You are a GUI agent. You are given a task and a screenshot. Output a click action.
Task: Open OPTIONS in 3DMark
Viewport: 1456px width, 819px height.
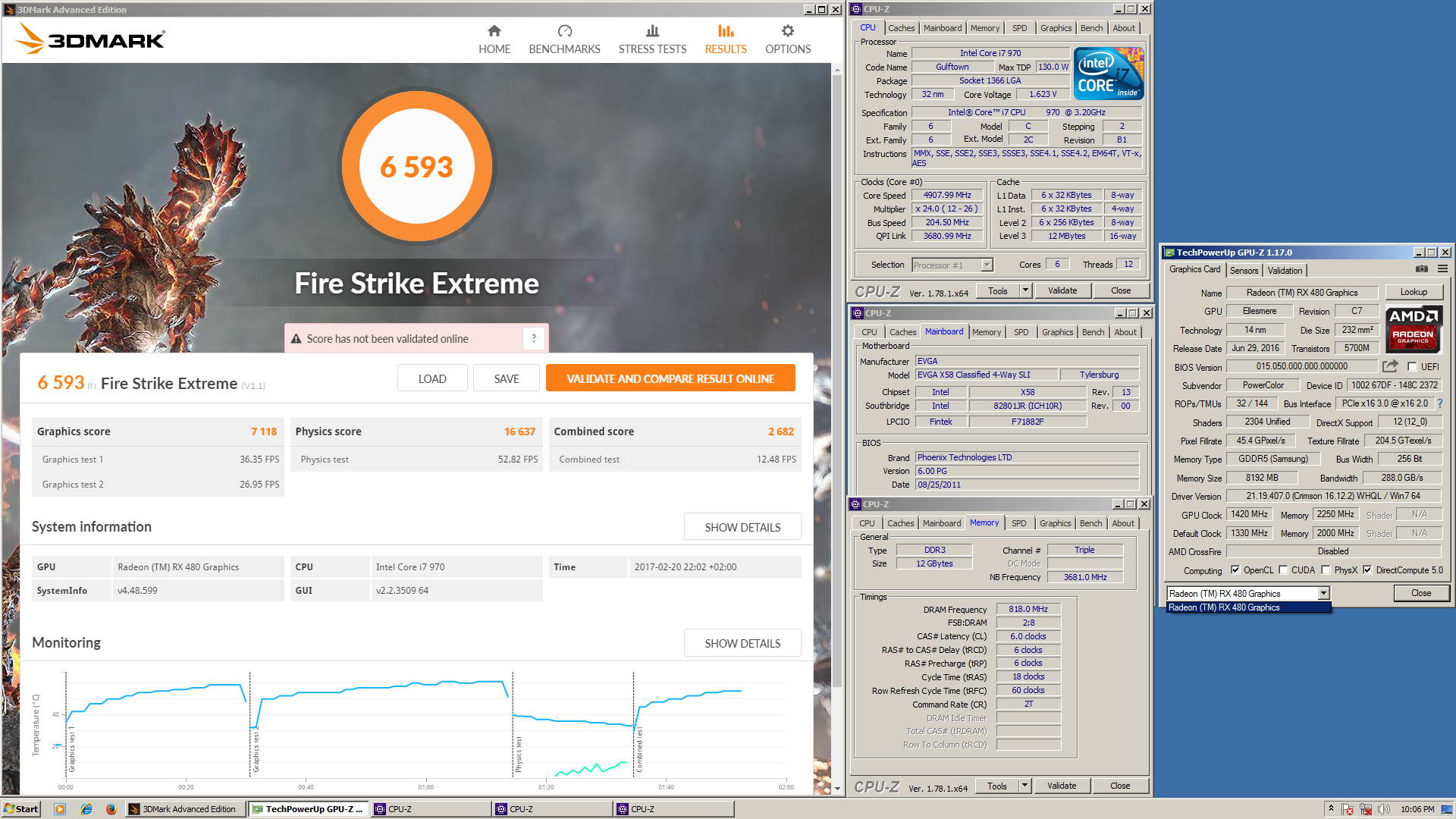(788, 39)
